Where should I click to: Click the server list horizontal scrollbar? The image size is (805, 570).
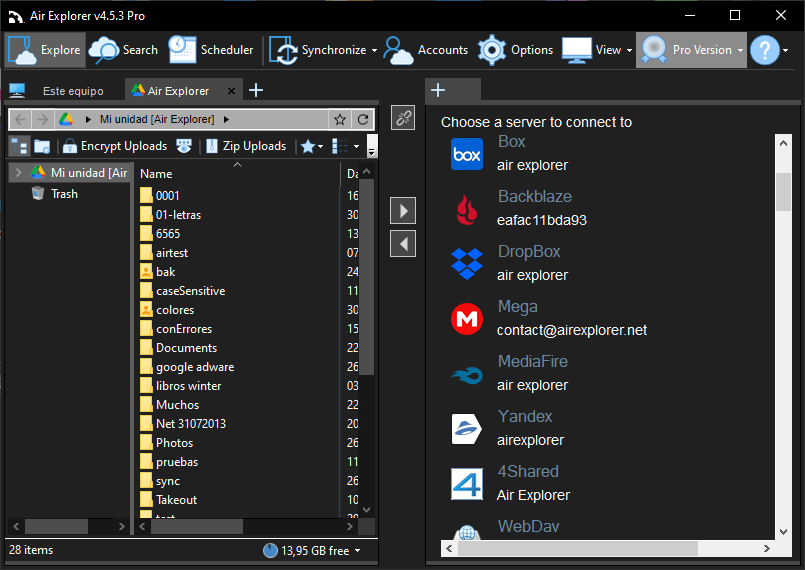578,548
